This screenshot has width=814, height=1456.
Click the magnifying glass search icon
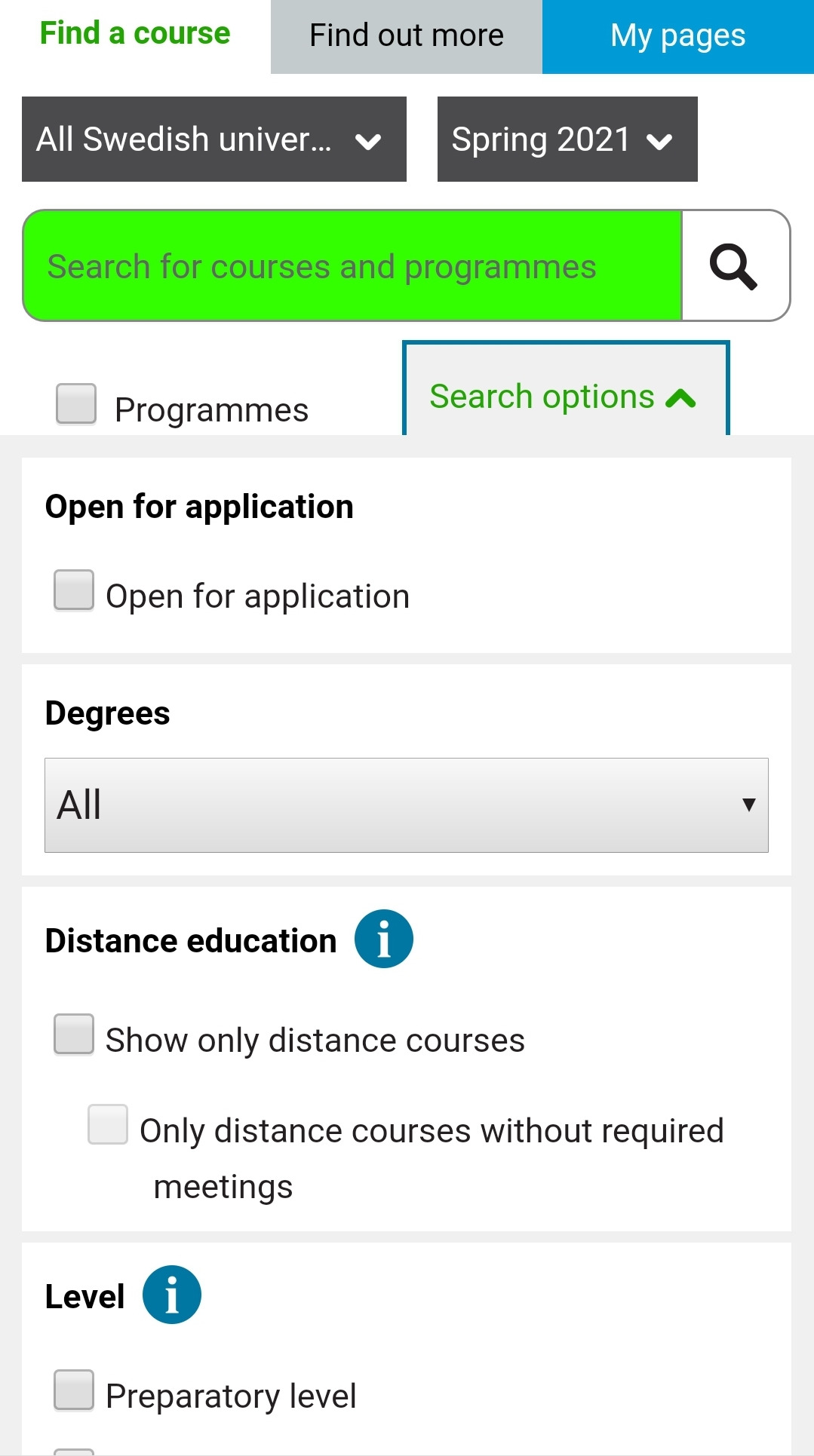tap(734, 266)
